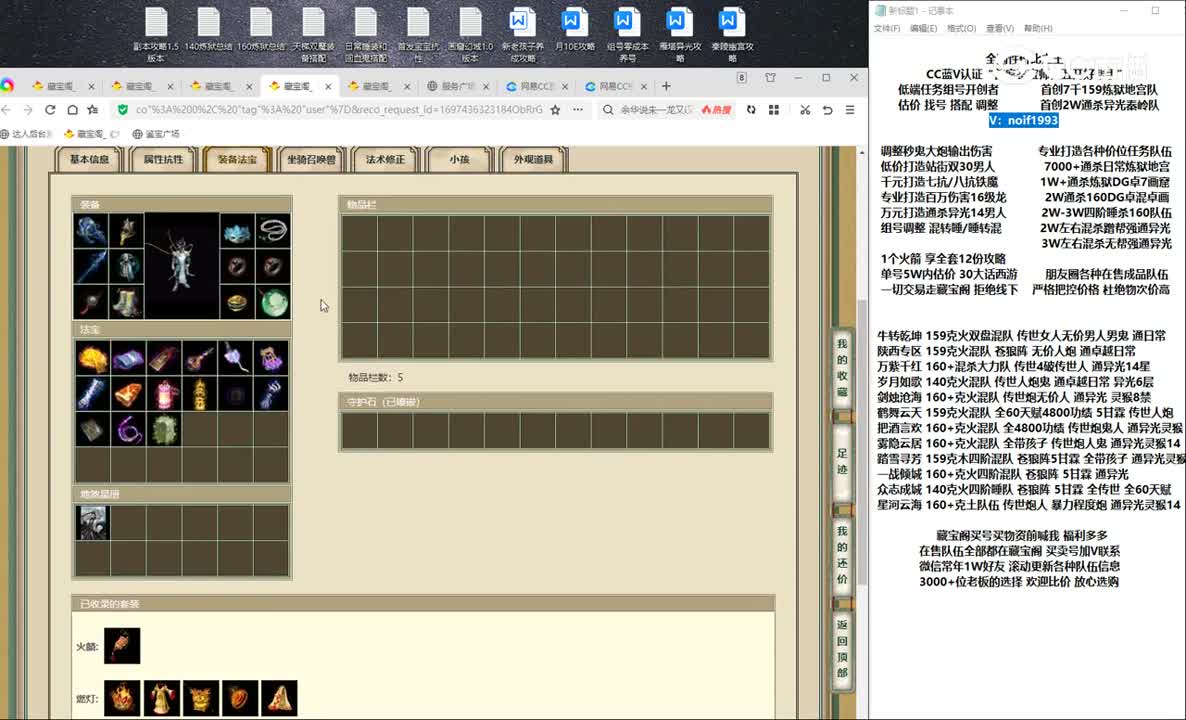
Task: Select the 副本攻略1.5版本 desktop file
Action: click(x=156, y=36)
